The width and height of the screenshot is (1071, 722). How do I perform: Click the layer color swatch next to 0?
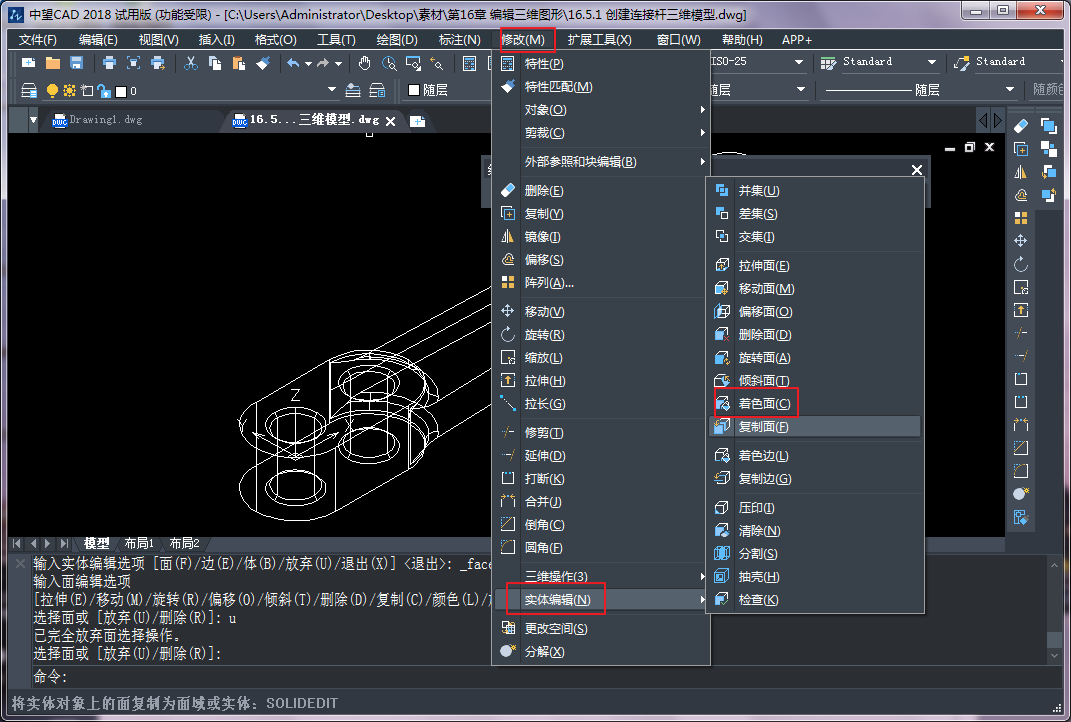click(122, 88)
